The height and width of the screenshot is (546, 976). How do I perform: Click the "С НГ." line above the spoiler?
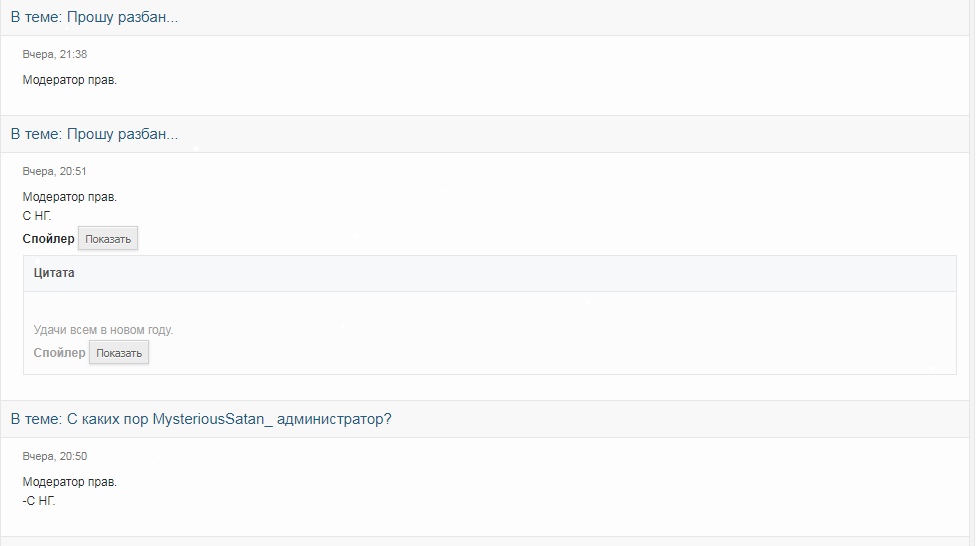point(37,216)
